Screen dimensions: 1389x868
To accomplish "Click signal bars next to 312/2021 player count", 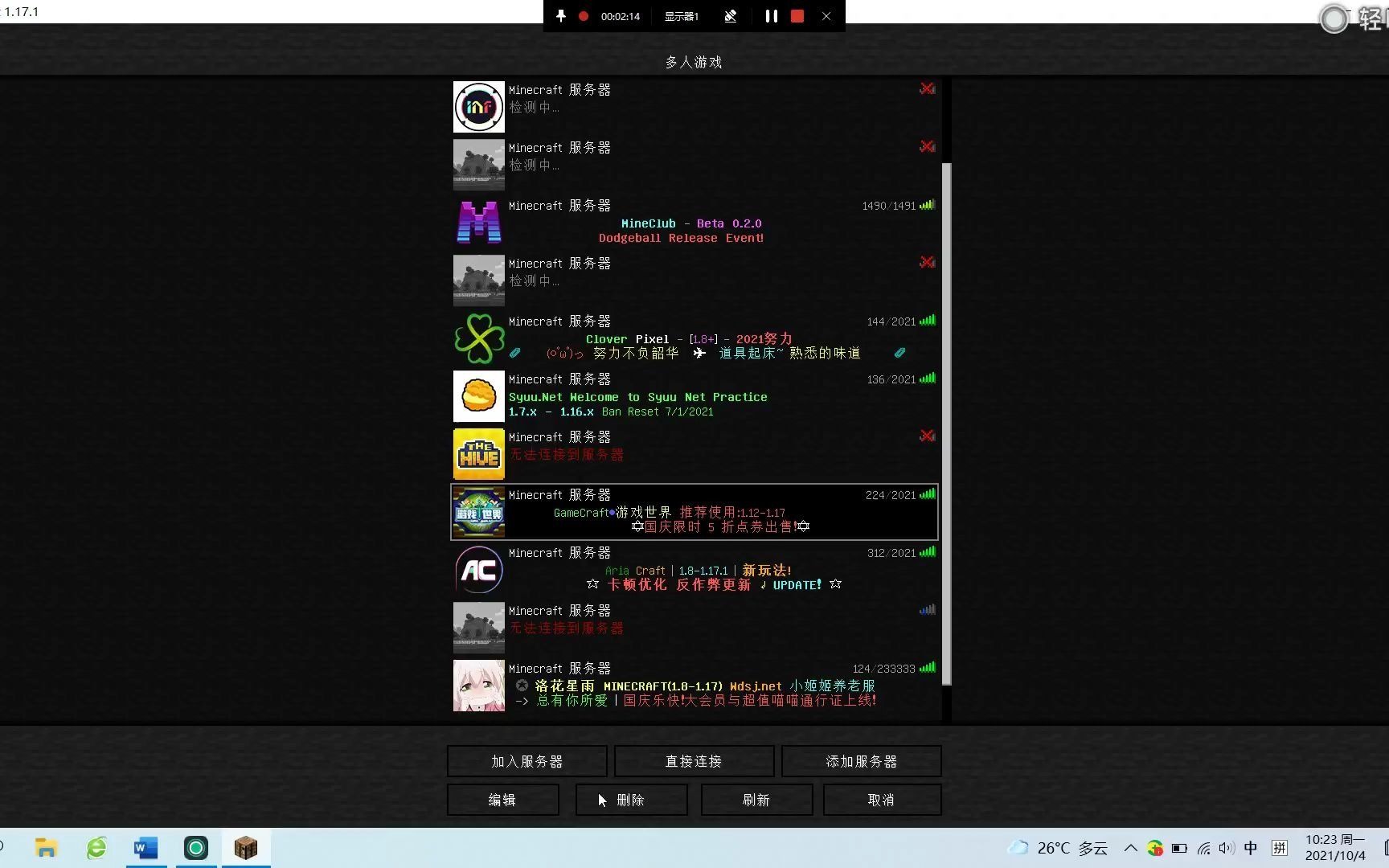I will click(x=928, y=552).
